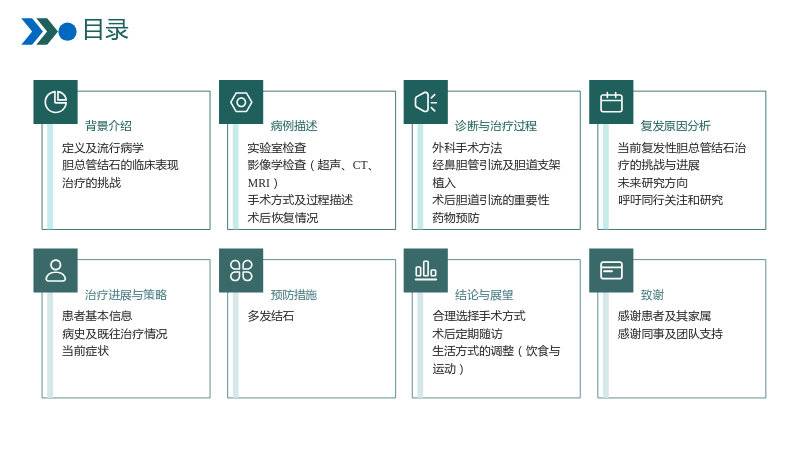Select the 目录 slide title
This screenshot has height=450, width=800.
pos(106,30)
